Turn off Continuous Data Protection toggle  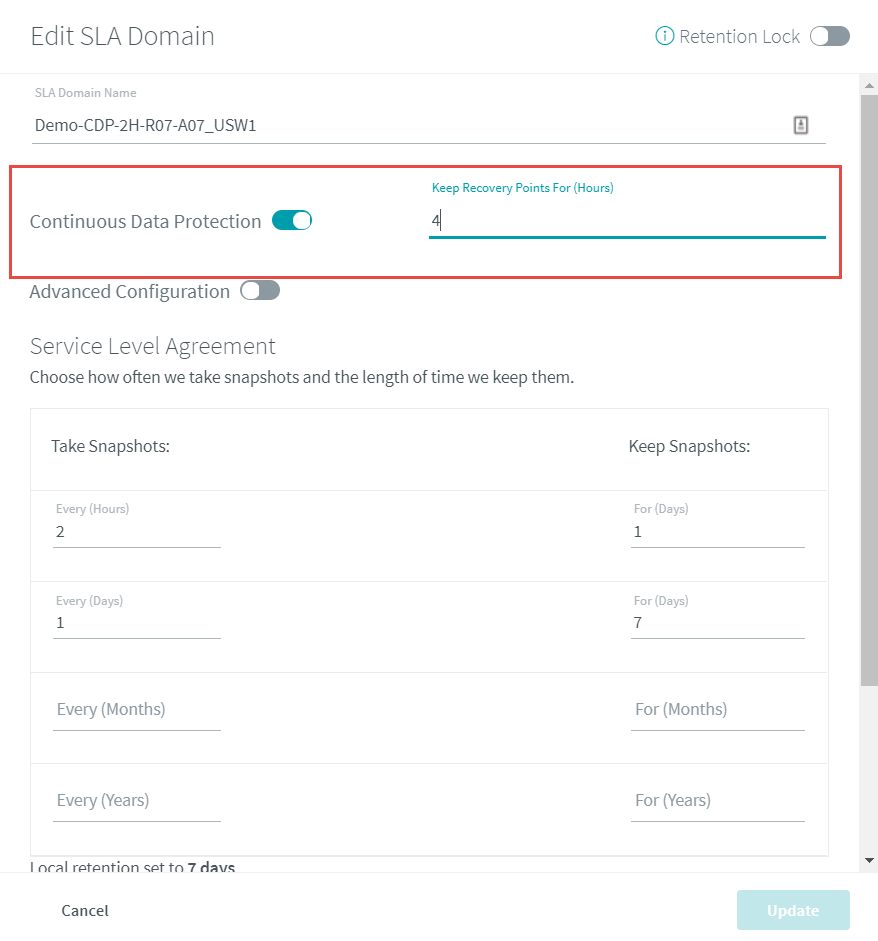(292, 220)
